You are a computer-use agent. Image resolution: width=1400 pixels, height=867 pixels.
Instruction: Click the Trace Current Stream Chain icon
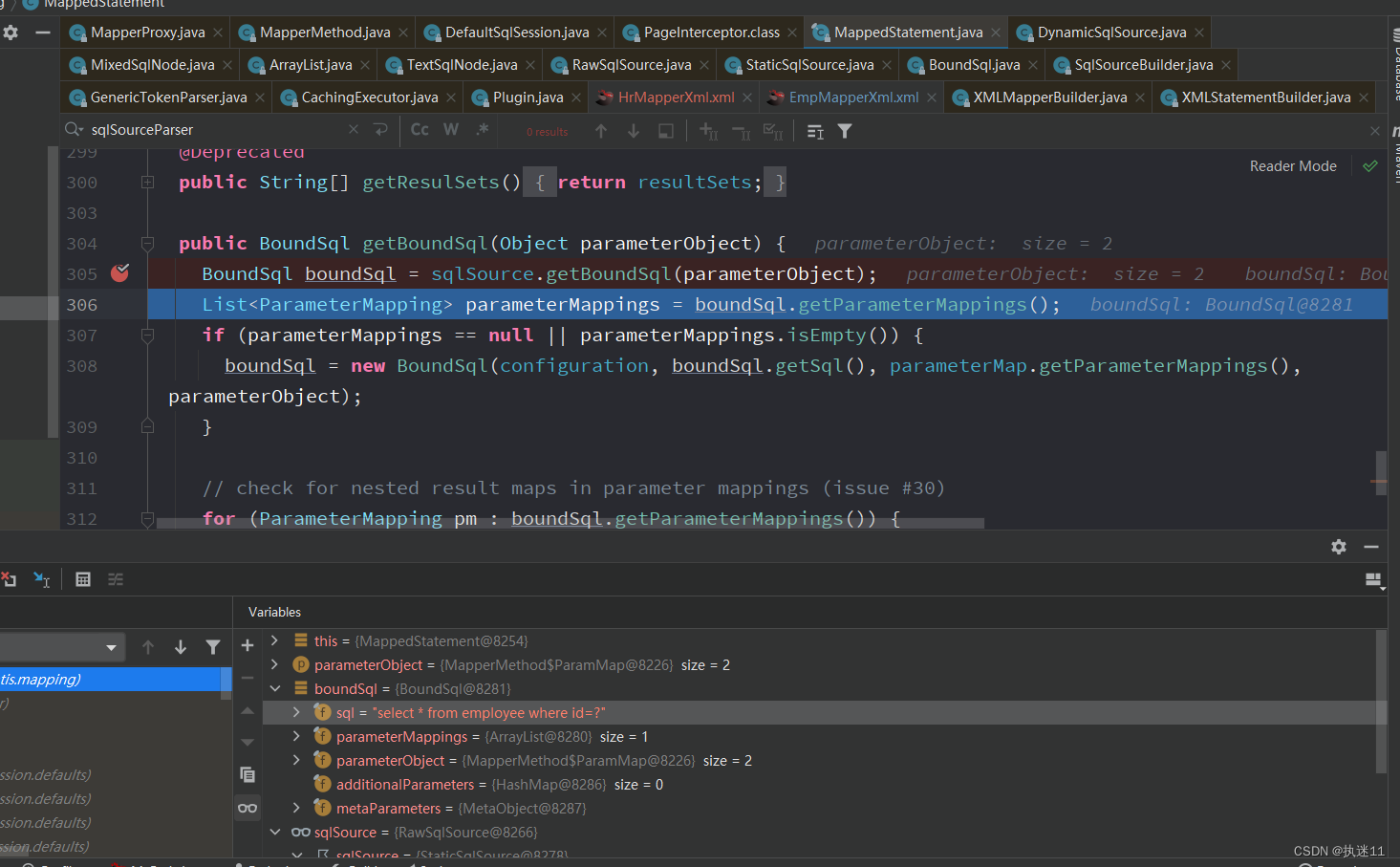[x=116, y=579]
